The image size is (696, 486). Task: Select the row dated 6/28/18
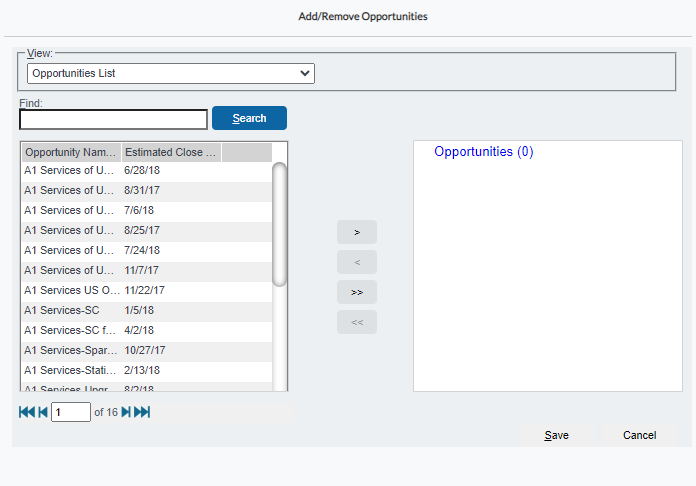coord(146,170)
